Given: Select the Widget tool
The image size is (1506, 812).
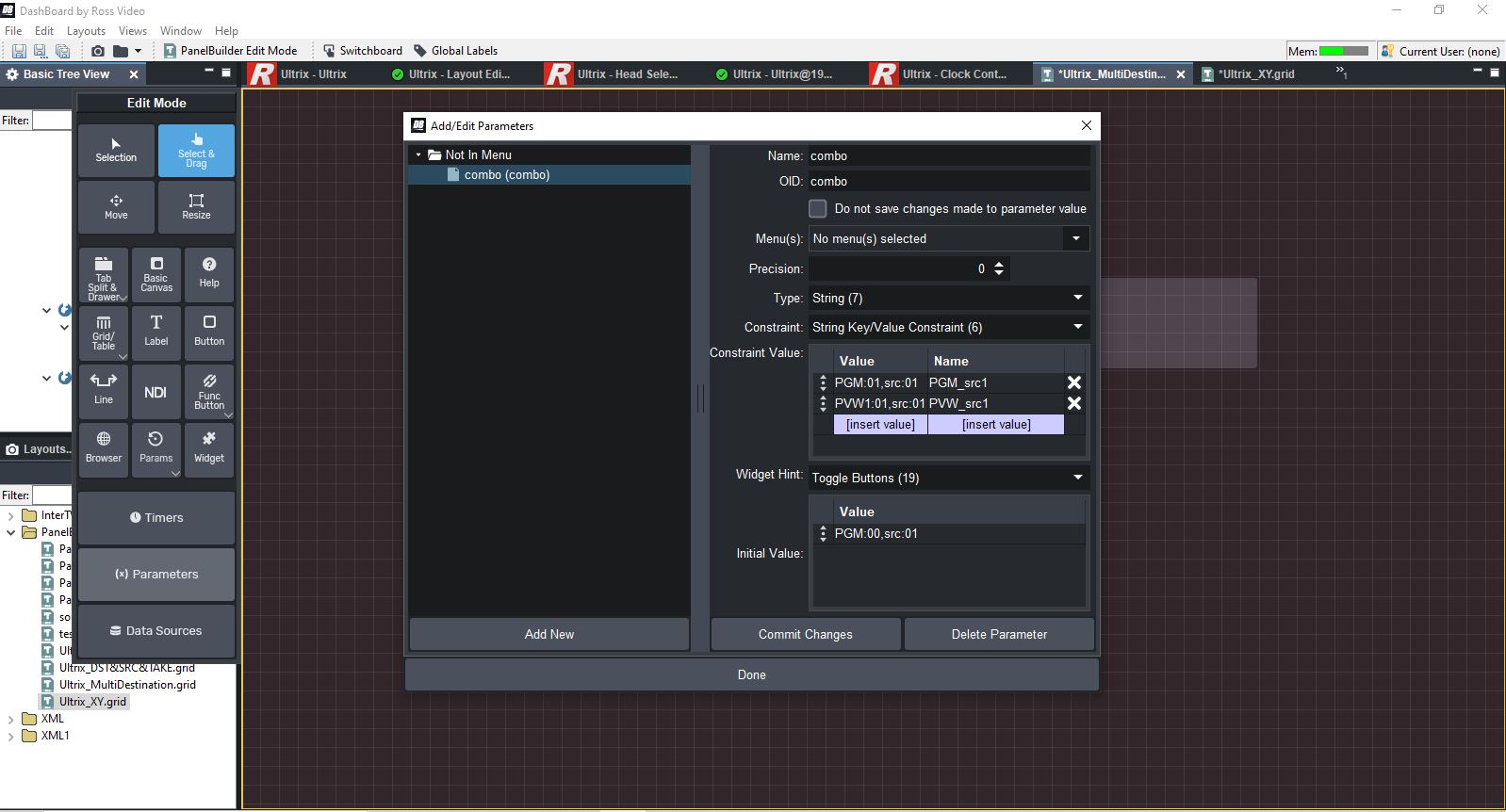Looking at the screenshot, I should [209, 450].
